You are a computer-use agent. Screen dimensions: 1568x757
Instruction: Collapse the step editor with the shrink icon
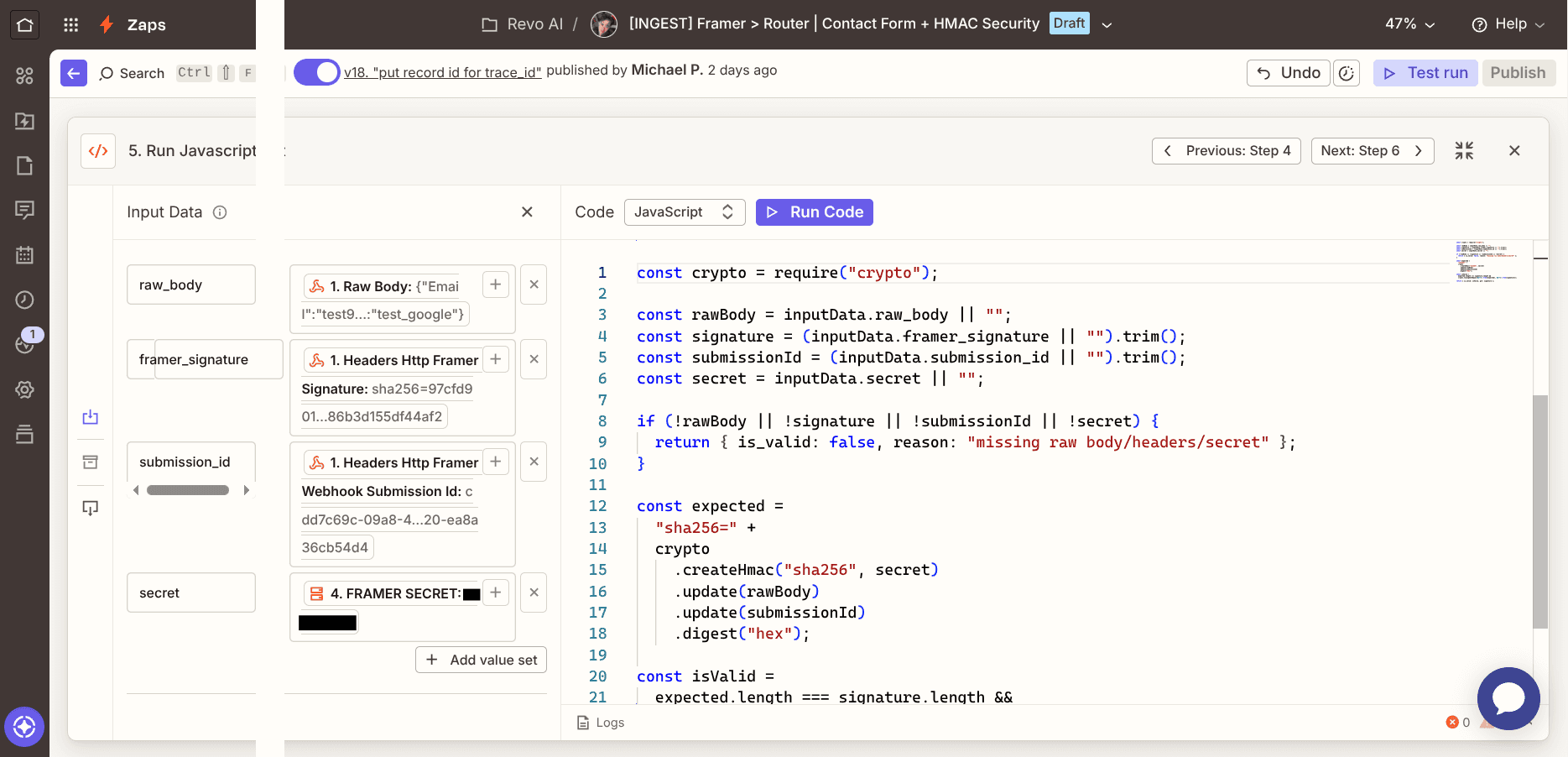(1464, 151)
